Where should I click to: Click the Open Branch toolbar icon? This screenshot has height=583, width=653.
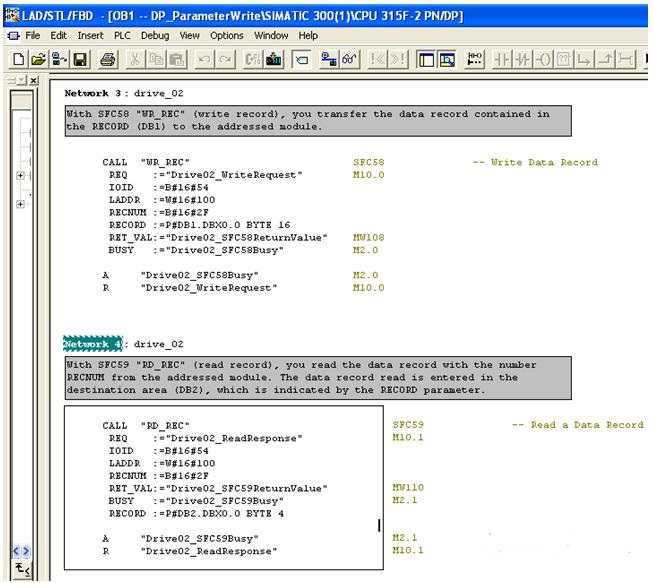point(585,60)
